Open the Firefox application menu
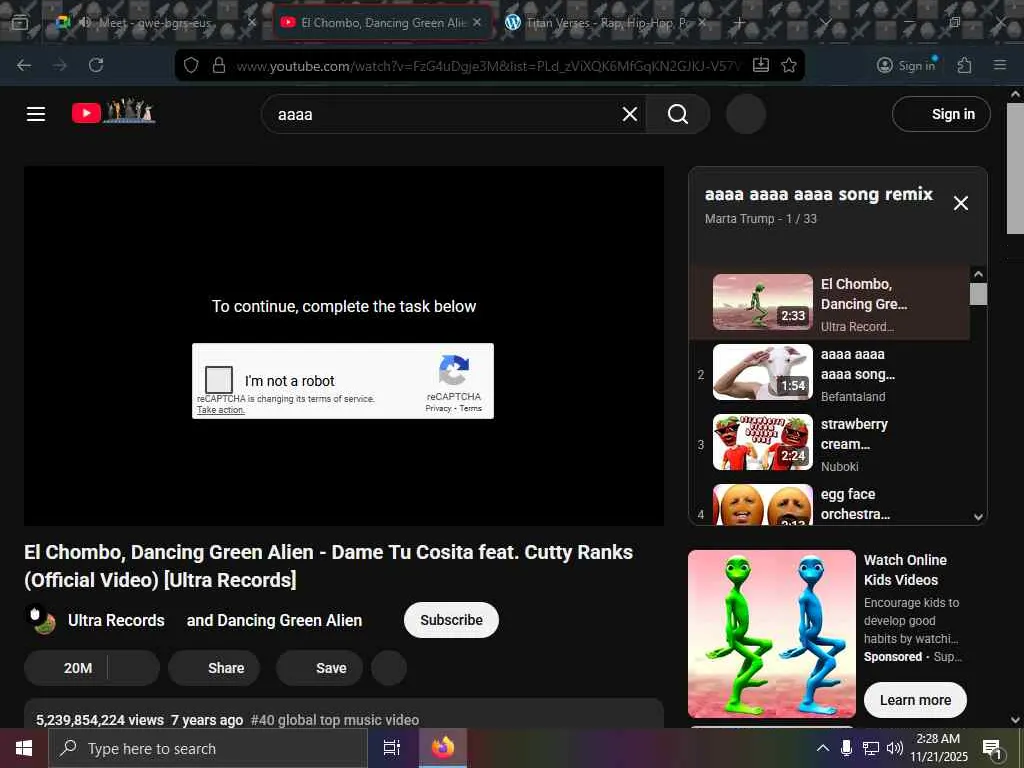This screenshot has width=1024, height=768. pos(1000,65)
